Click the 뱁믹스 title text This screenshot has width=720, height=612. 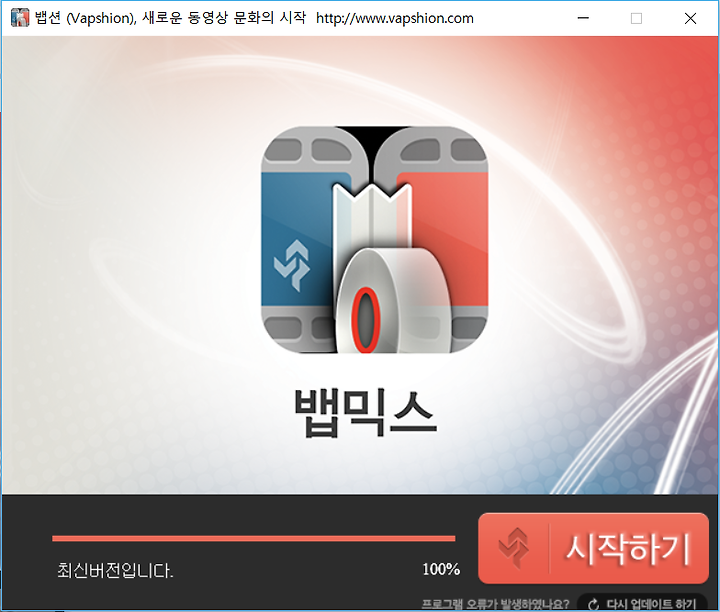coord(365,412)
